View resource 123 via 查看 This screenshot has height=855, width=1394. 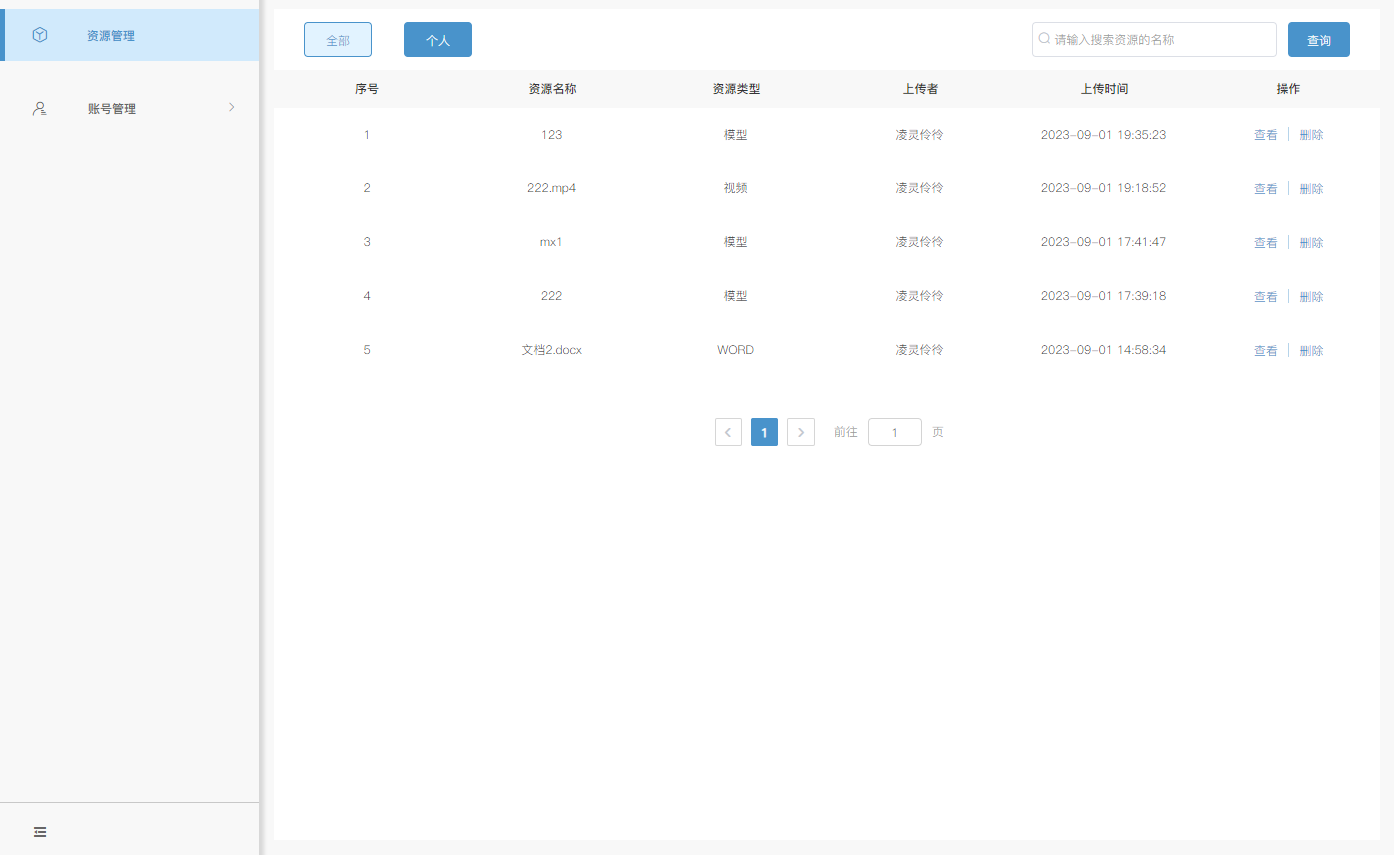(1266, 135)
